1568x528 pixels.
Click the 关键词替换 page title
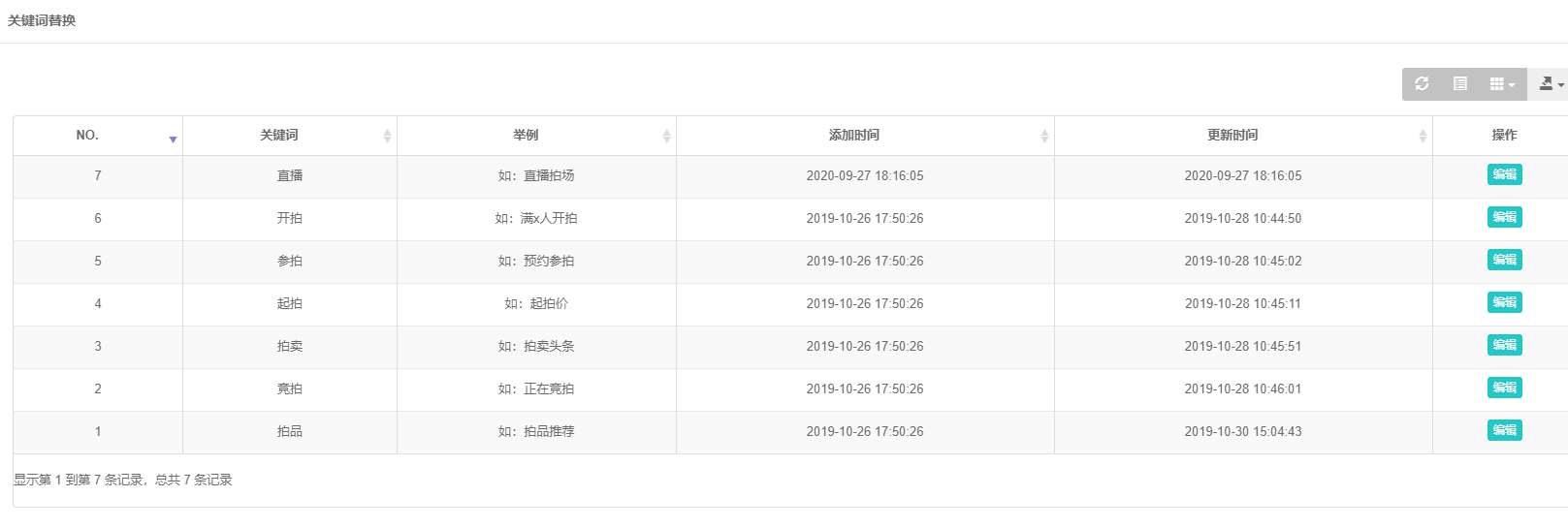pyautogui.click(x=42, y=20)
